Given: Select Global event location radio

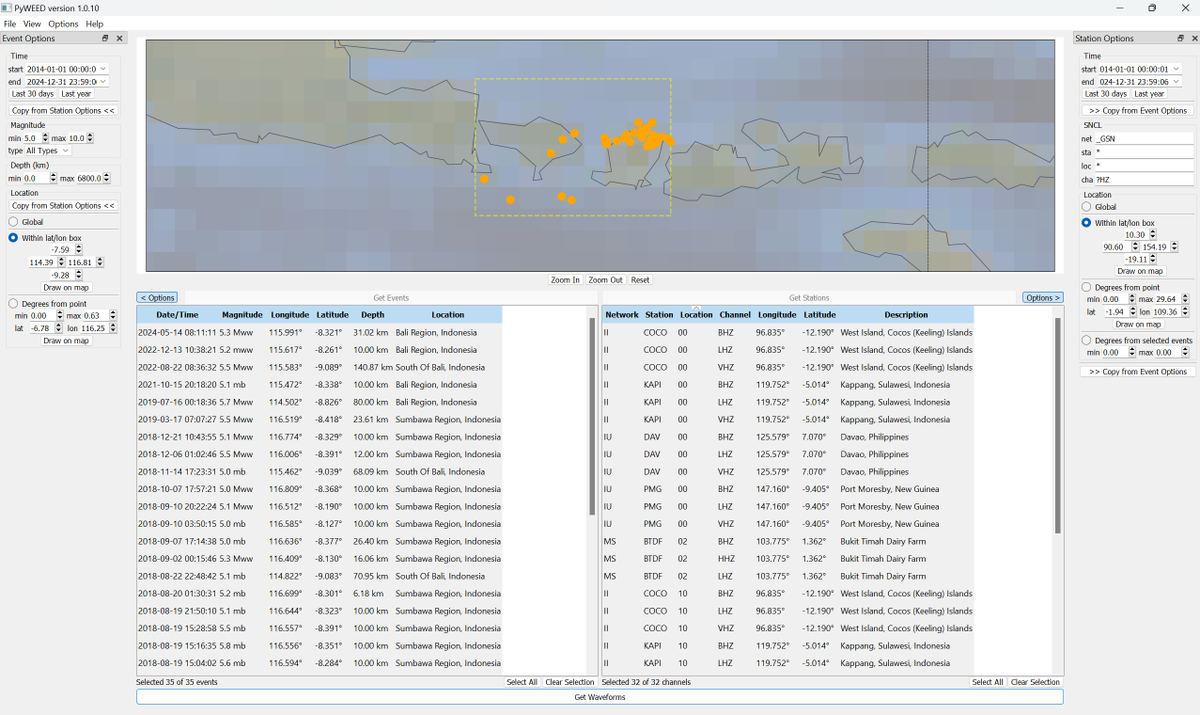Looking at the screenshot, I should tap(13, 222).
